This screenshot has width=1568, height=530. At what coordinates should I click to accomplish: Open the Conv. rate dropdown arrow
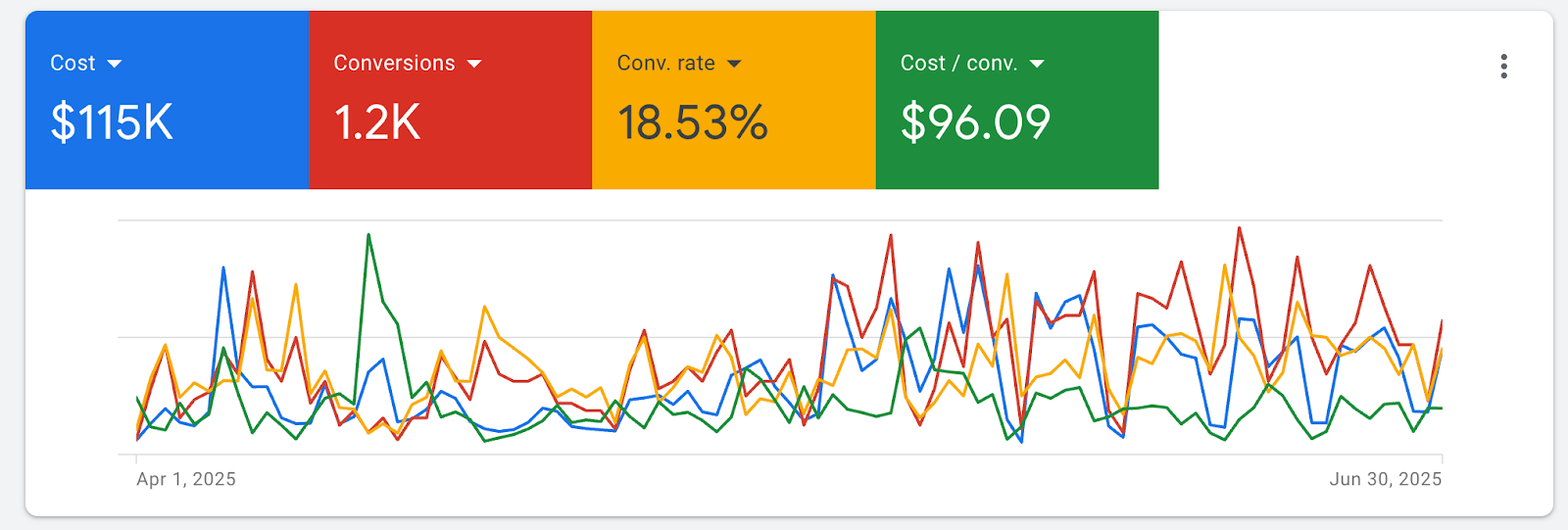click(734, 64)
